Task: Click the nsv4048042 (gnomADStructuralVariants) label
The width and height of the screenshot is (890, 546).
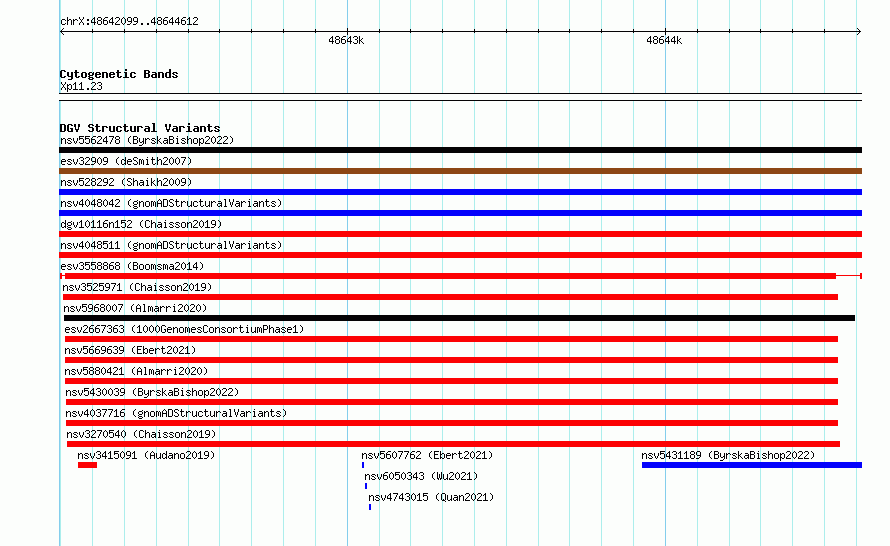Action: (171, 203)
